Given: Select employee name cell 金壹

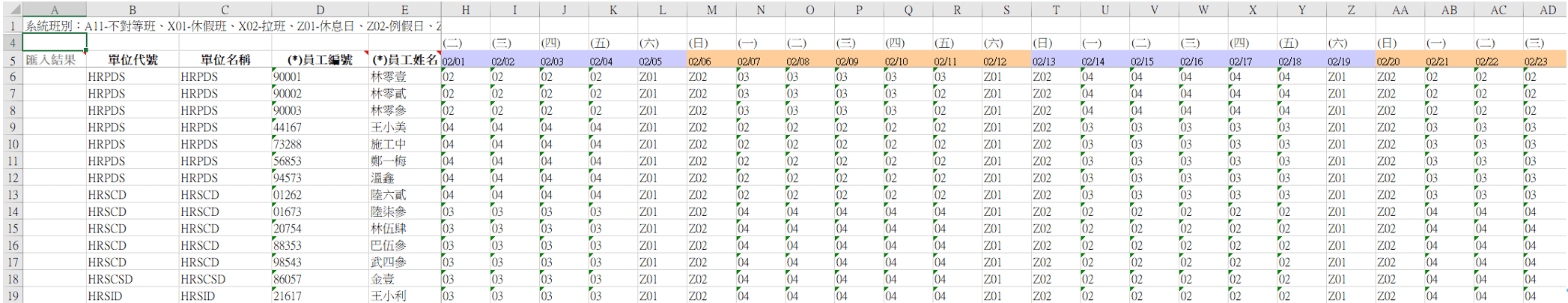Looking at the screenshot, I should click(x=404, y=279).
